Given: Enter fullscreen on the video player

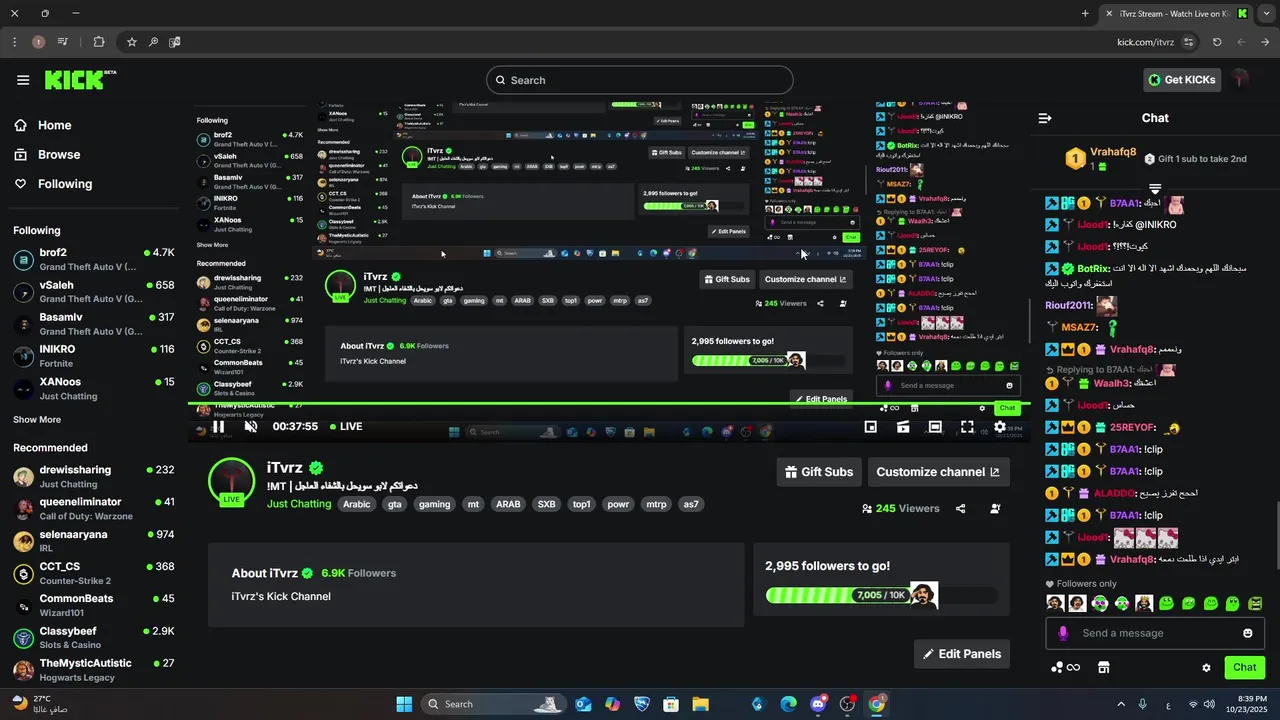Looking at the screenshot, I should pos(967,427).
